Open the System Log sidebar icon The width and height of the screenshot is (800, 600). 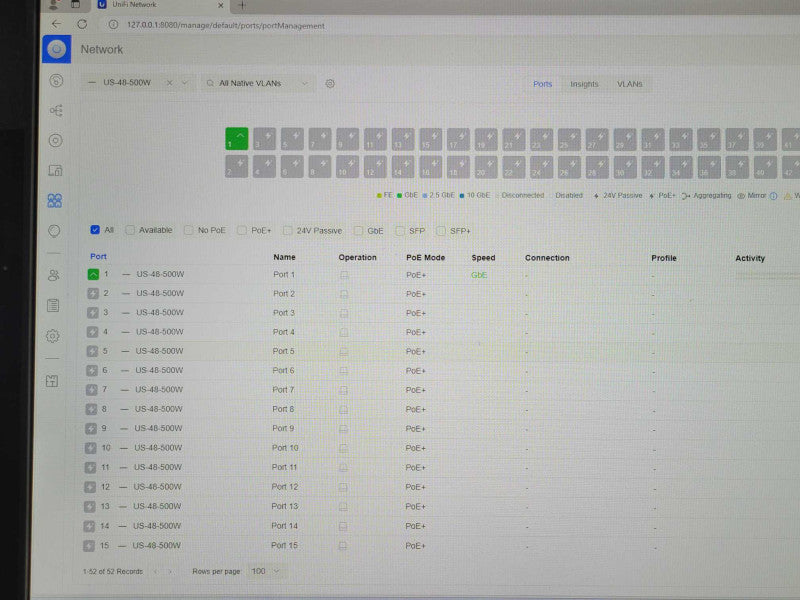pyautogui.click(x=53, y=306)
